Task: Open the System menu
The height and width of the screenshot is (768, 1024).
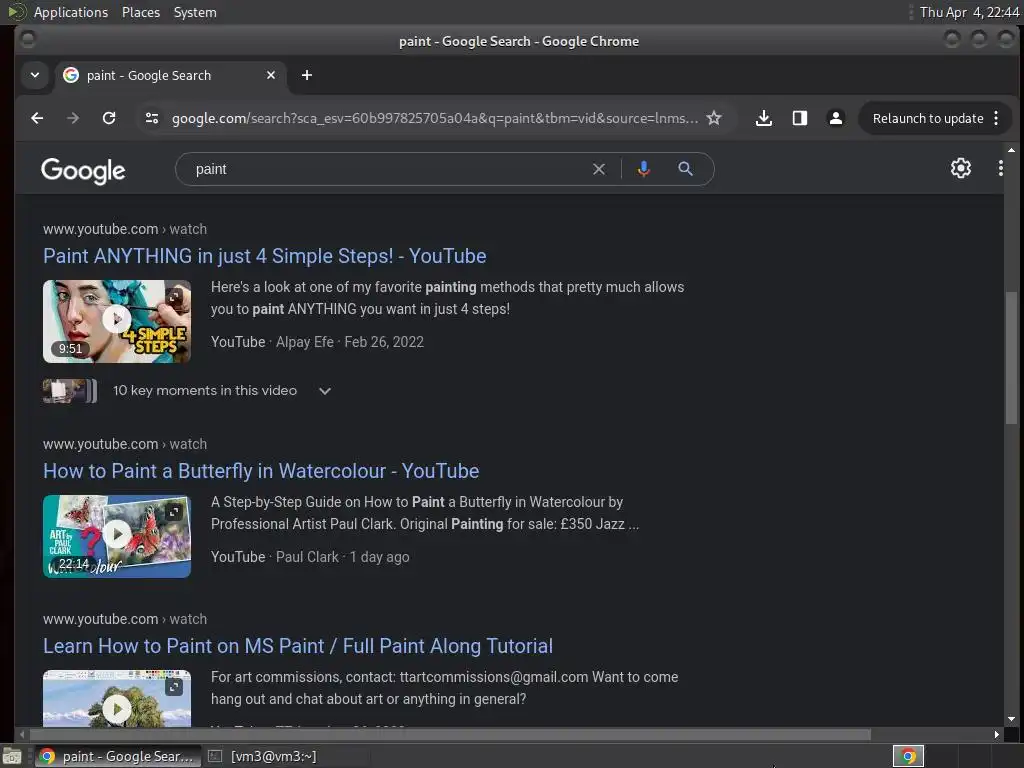Action: coord(195,12)
